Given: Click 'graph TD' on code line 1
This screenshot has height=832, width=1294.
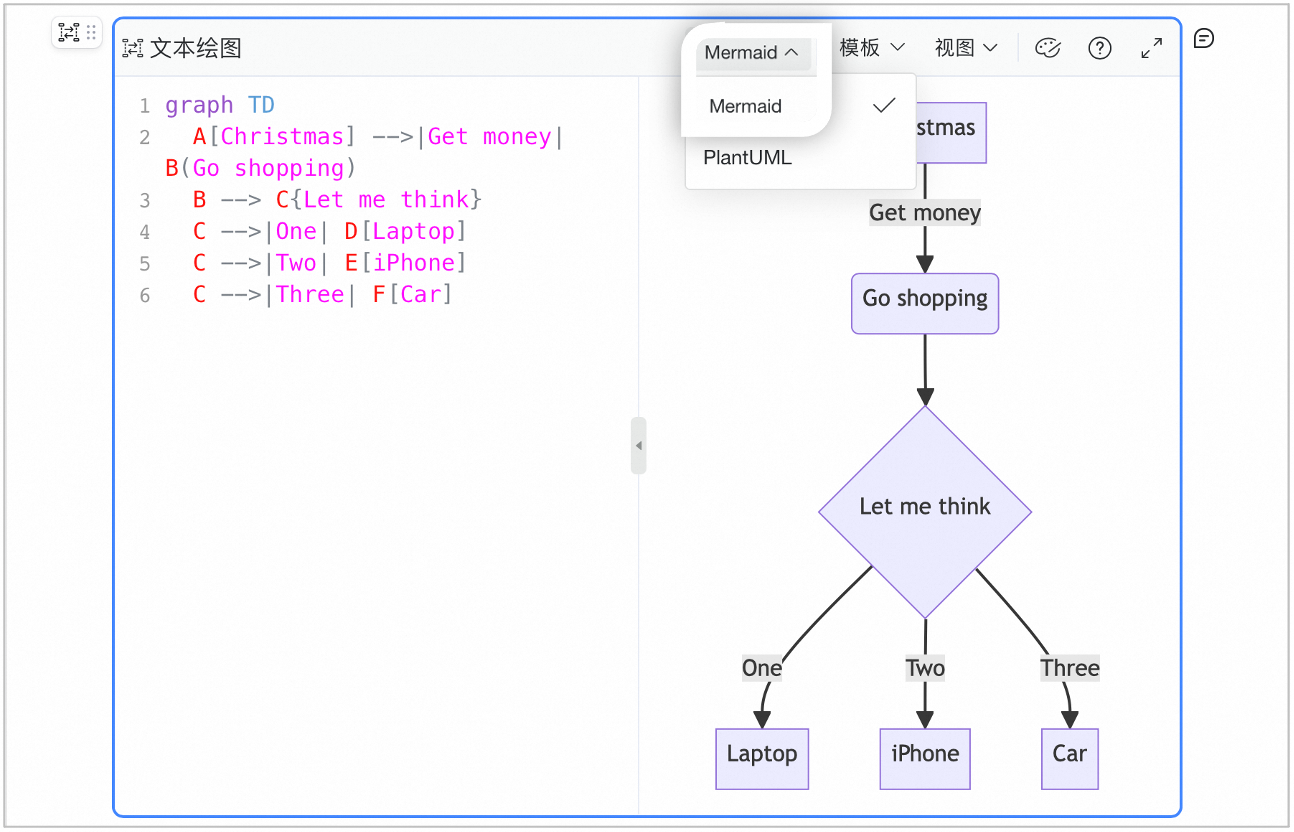Looking at the screenshot, I should (x=220, y=105).
